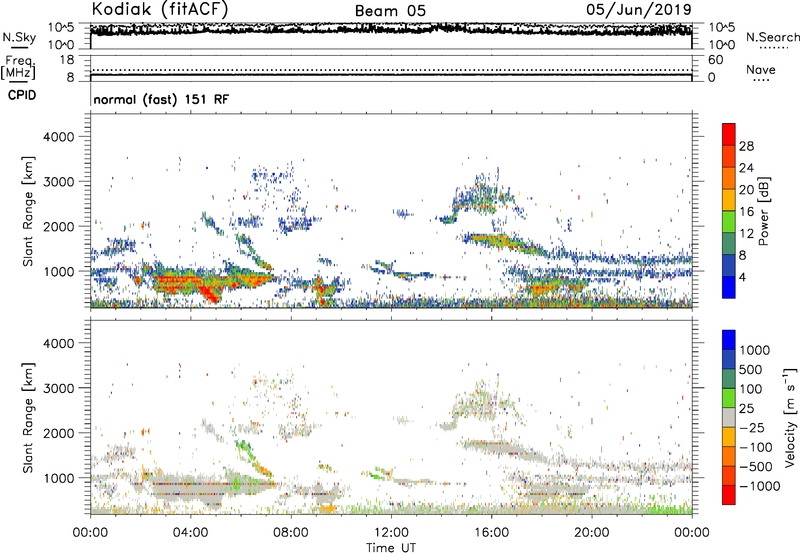Click the noise trace in the N.Sky panel

[x=391, y=30]
